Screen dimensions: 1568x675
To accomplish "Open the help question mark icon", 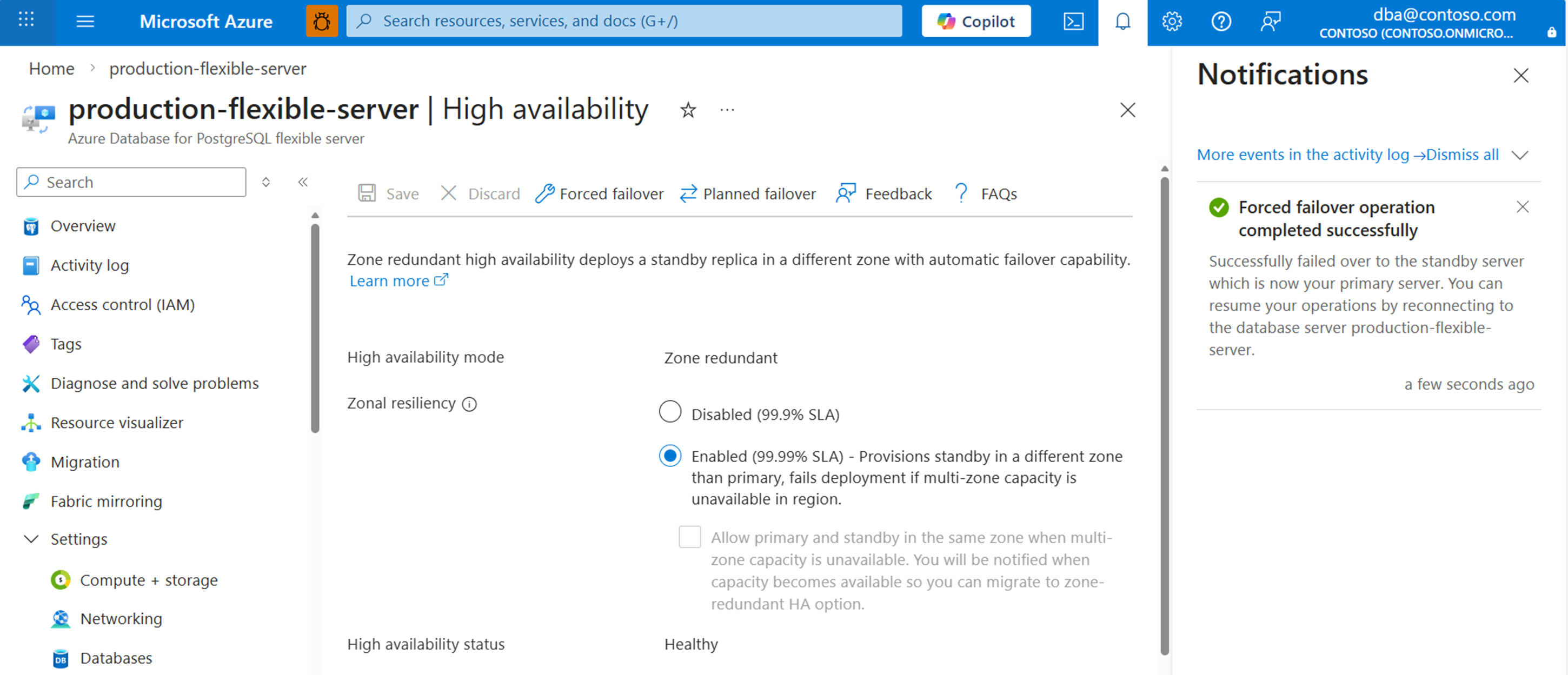I will point(1221,22).
